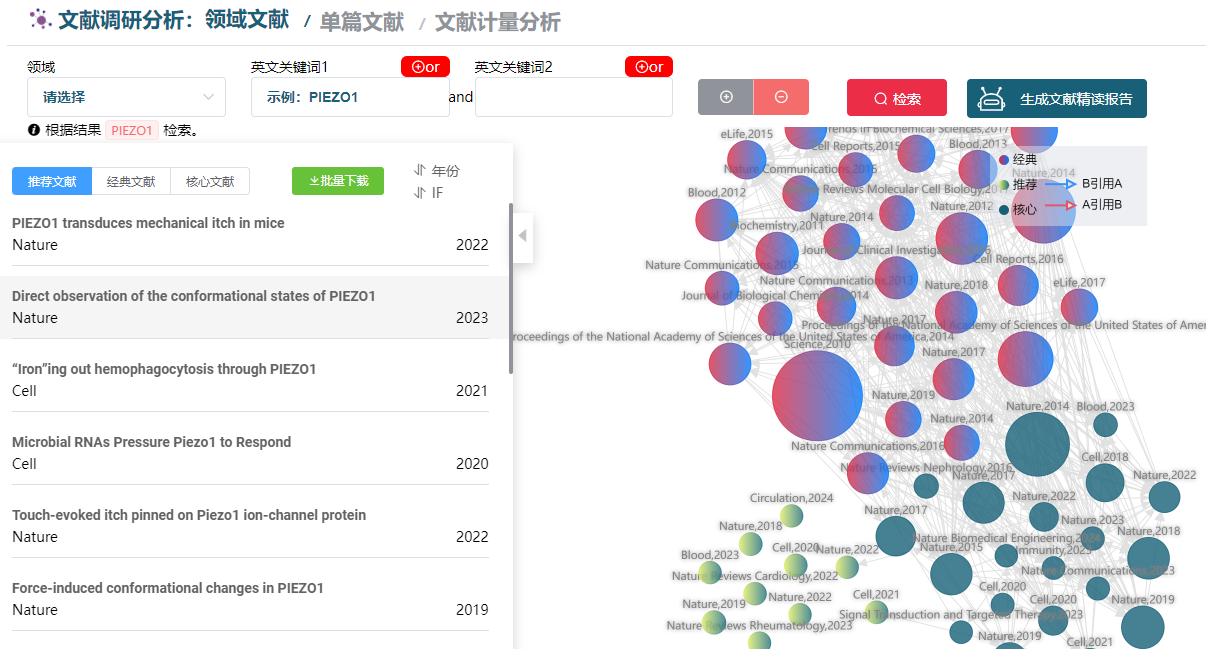Click the info icon beside 根据结果
This screenshot has width=1206, height=649.
coord(34,130)
